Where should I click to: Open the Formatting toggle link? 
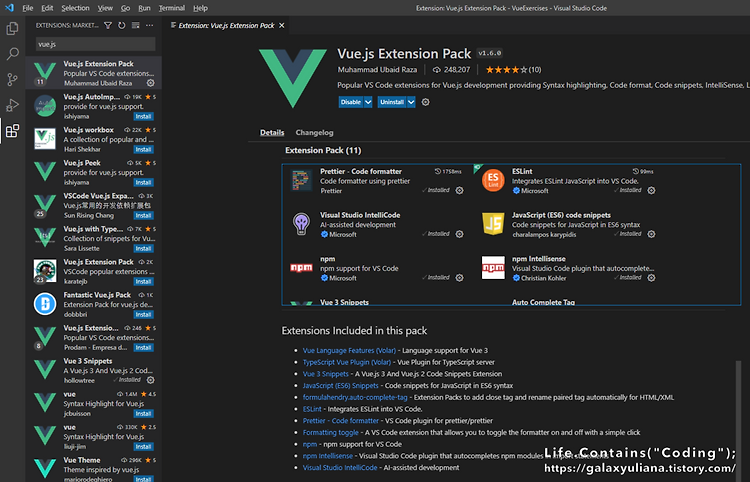pyautogui.click(x=331, y=432)
